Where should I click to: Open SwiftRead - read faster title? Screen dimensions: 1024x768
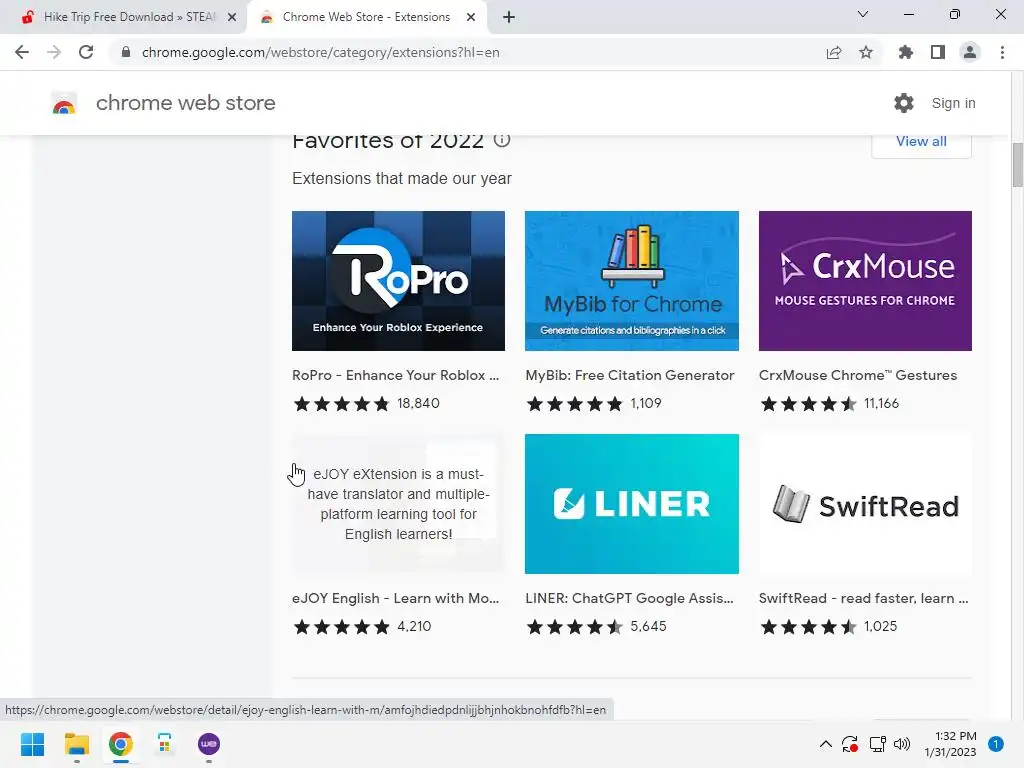pos(863,598)
